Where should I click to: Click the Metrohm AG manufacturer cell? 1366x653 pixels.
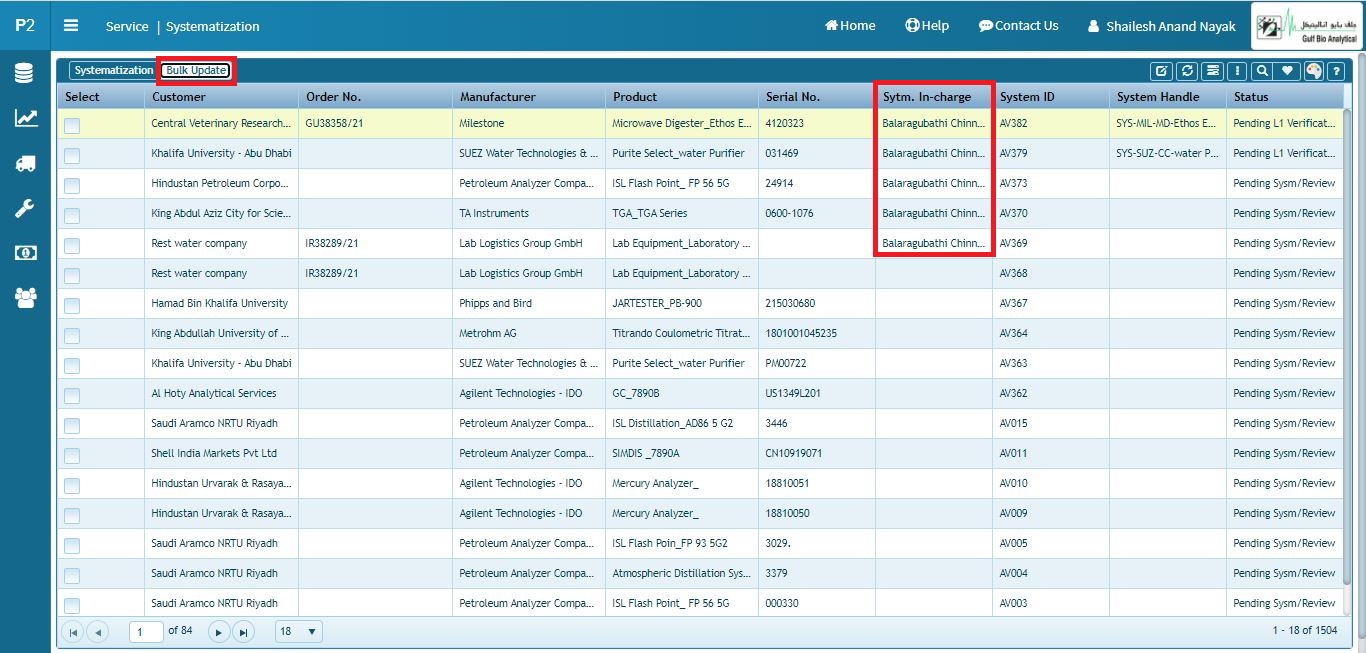(x=529, y=334)
